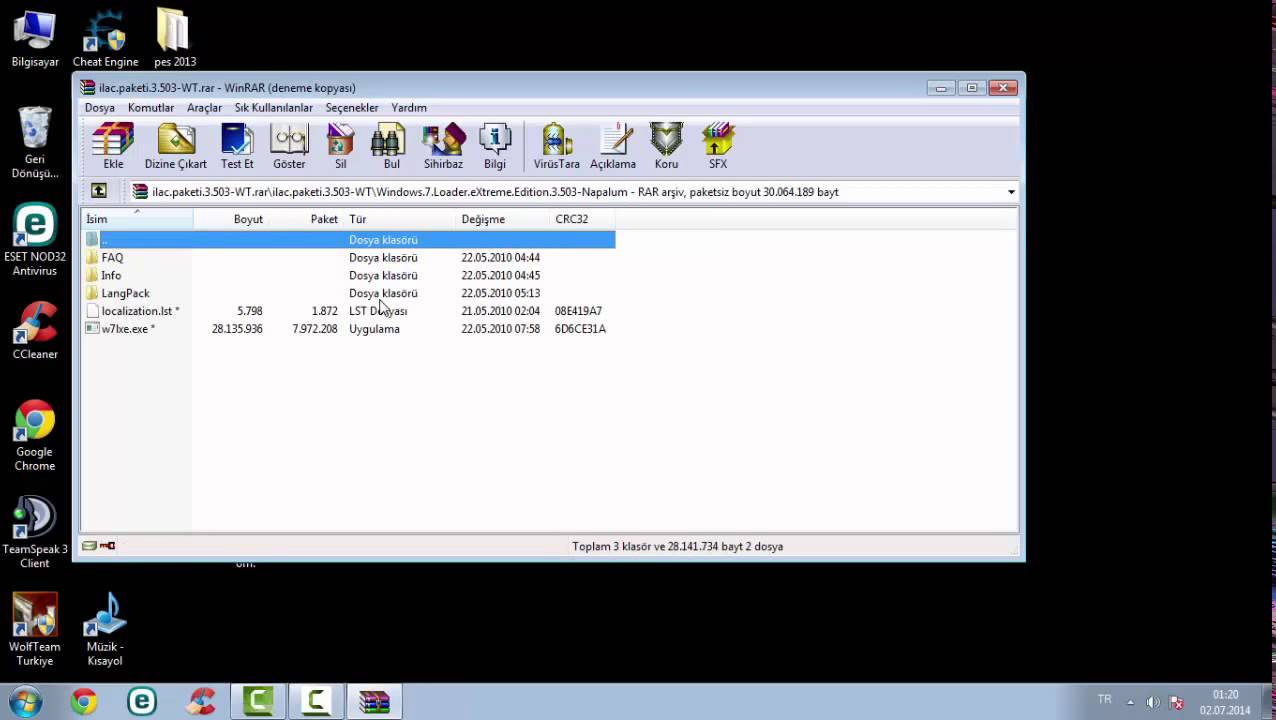Click the TR language indicator
Image resolution: width=1276 pixels, height=720 pixels.
click(1104, 700)
